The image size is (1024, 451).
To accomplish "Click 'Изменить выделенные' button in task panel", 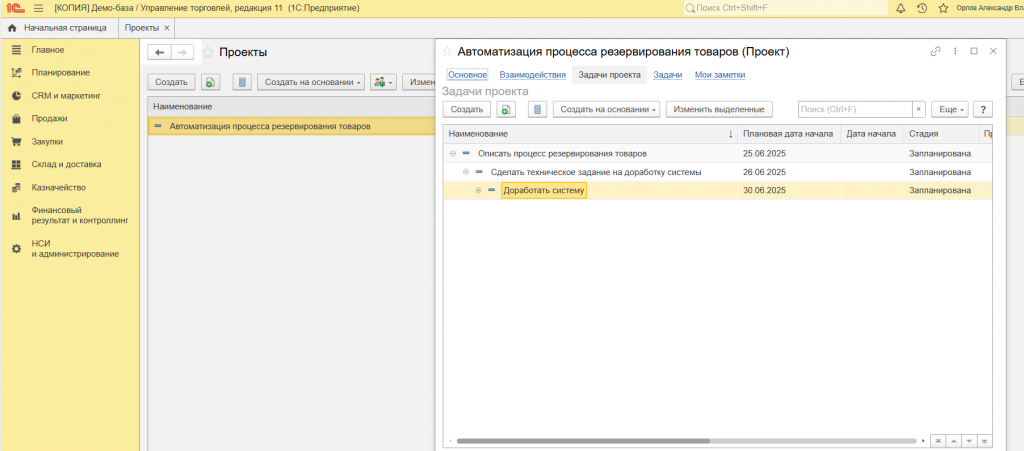I will pos(719,109).
